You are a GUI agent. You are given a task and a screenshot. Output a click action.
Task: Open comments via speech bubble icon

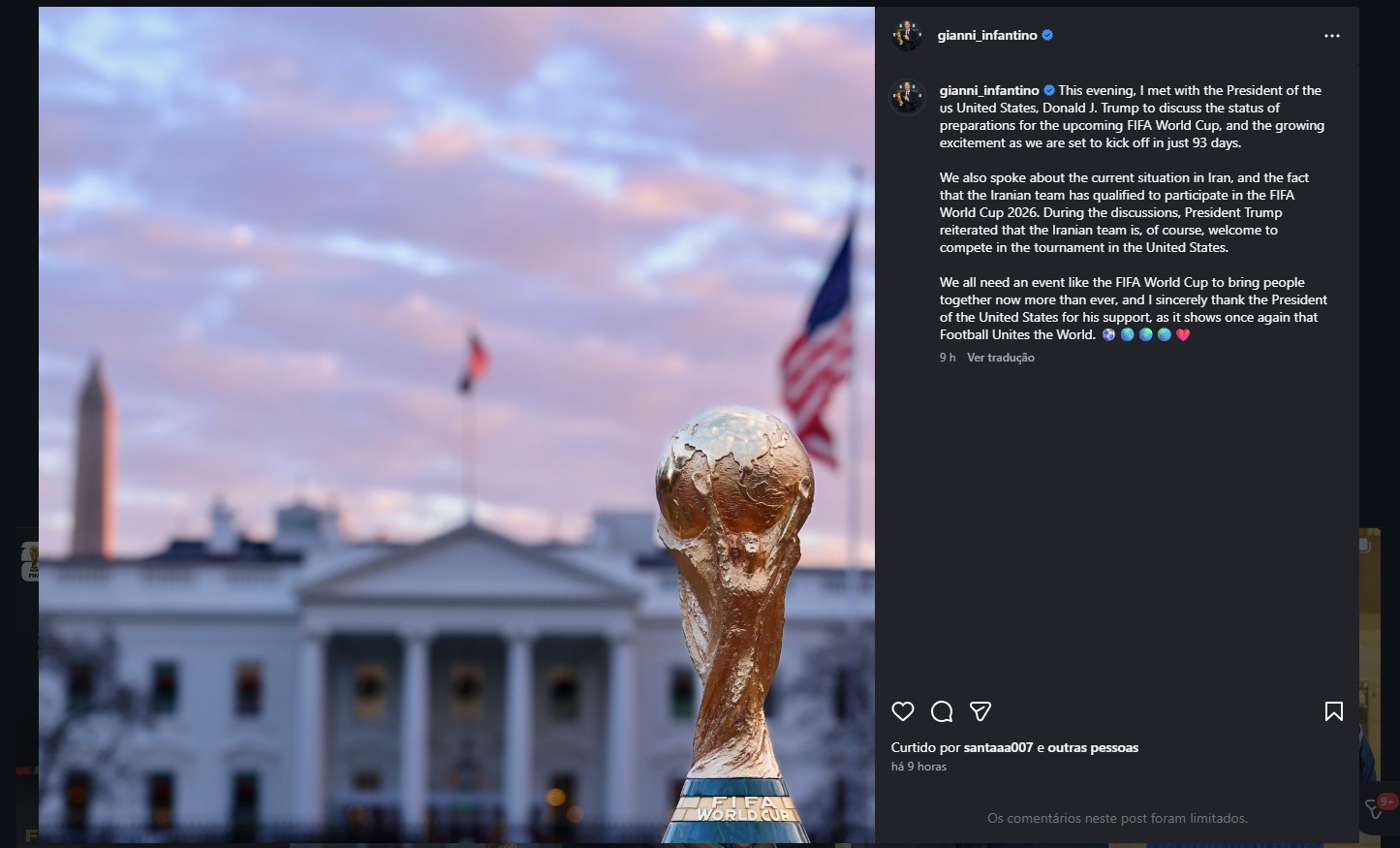[x=942, y=711]
